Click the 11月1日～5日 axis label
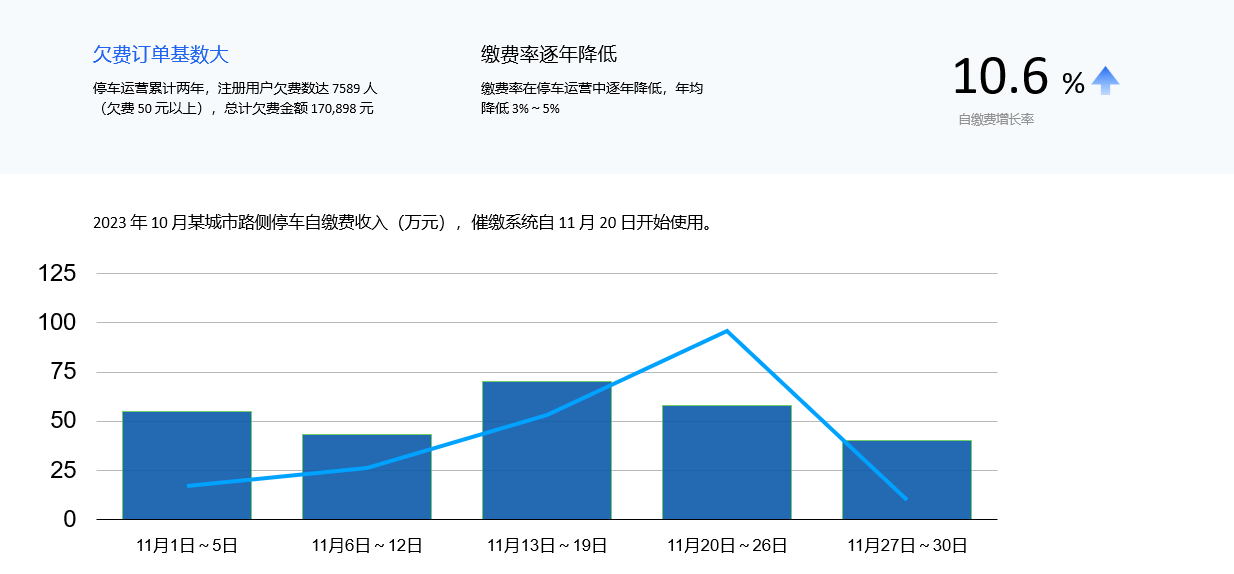 [x=187, y=546]
